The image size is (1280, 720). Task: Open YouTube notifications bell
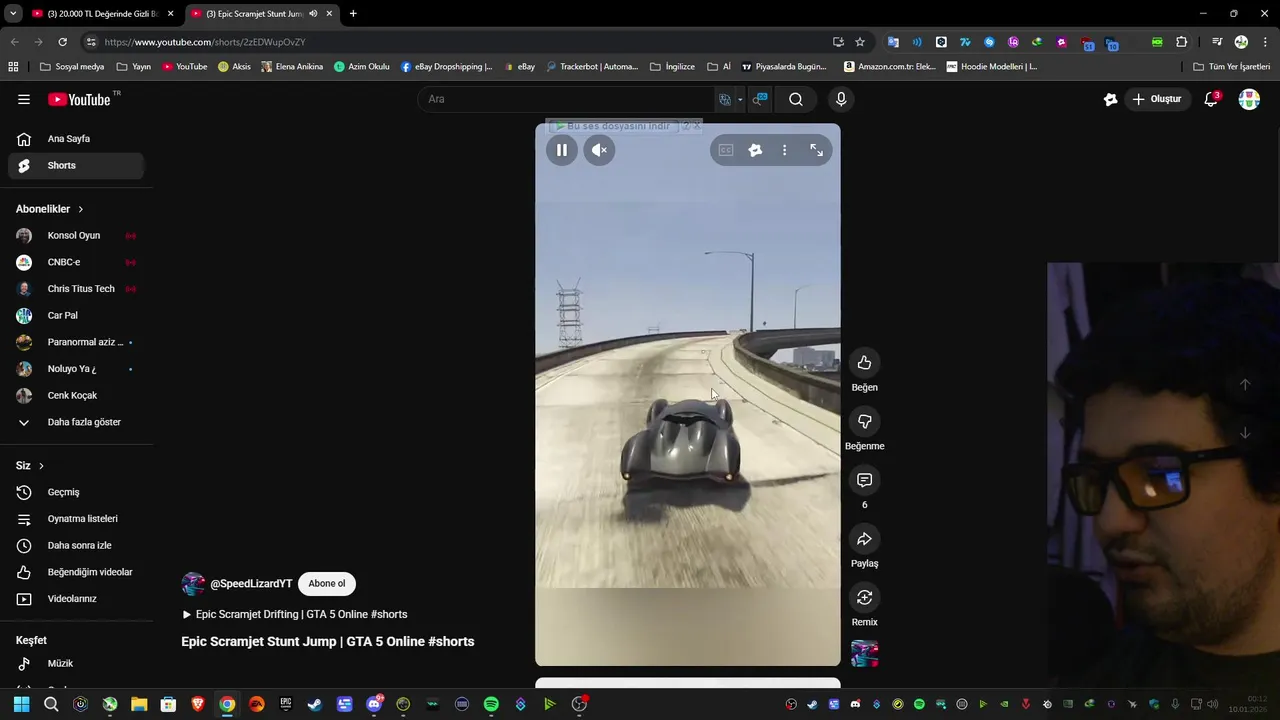click(1211, 99)
